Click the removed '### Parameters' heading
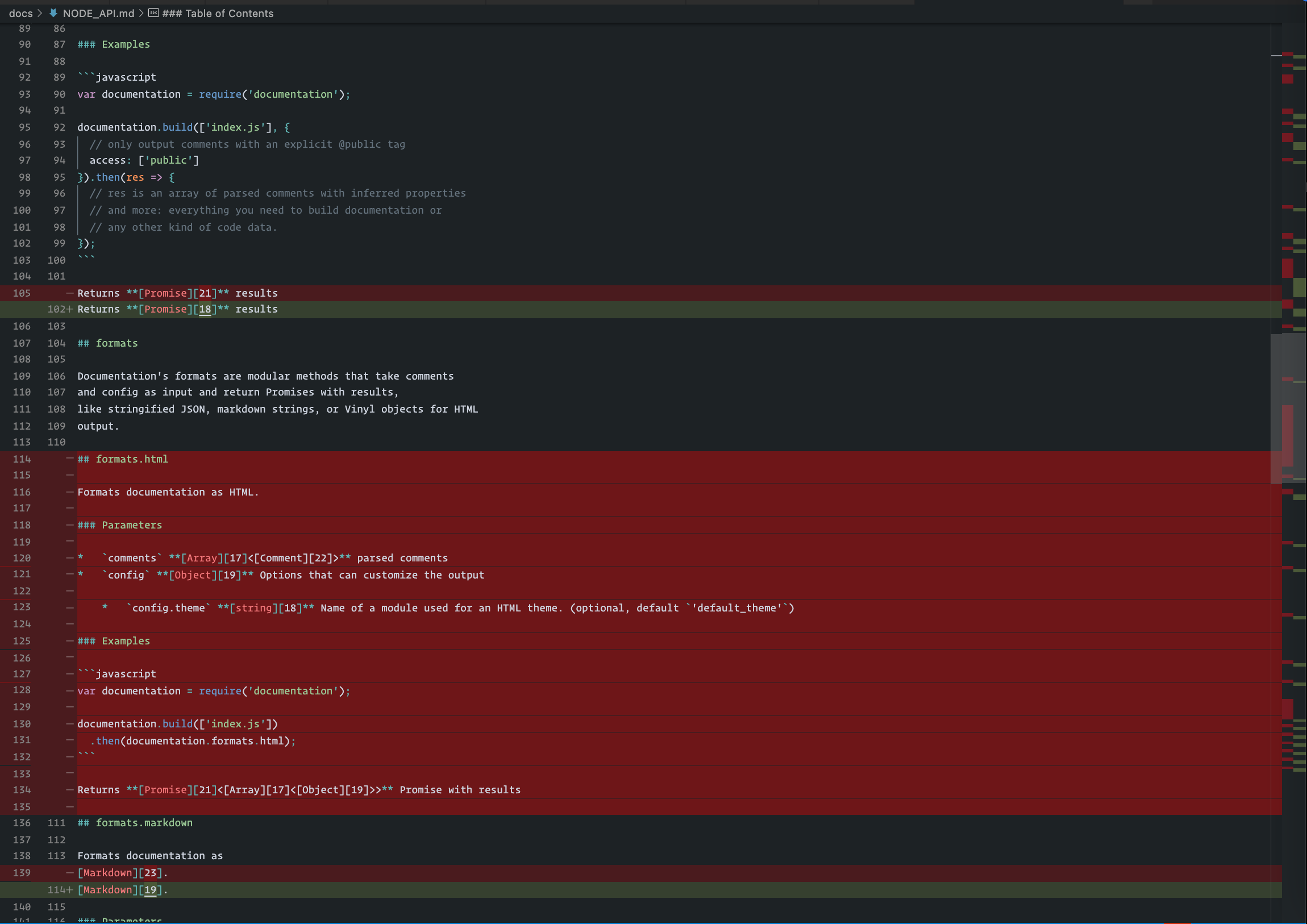This screenshot has width=1307, height=924. [119, 525]
